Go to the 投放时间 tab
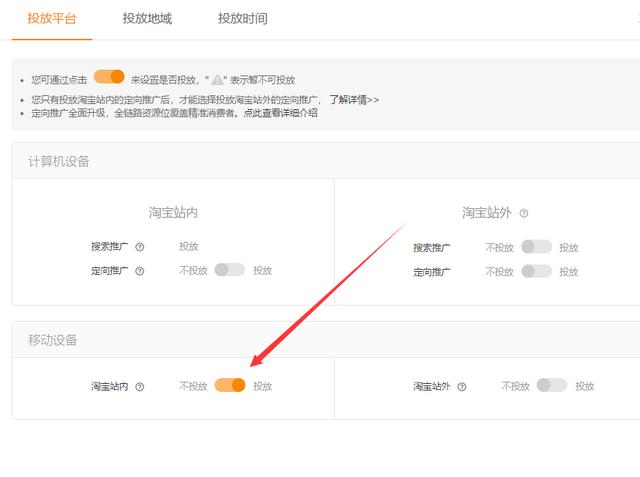The height and width of the screenshot is (477, 640). pos(242,19)
